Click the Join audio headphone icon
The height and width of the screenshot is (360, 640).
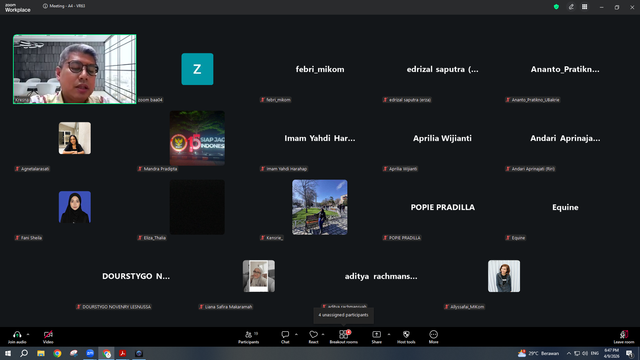pos(17,334)
